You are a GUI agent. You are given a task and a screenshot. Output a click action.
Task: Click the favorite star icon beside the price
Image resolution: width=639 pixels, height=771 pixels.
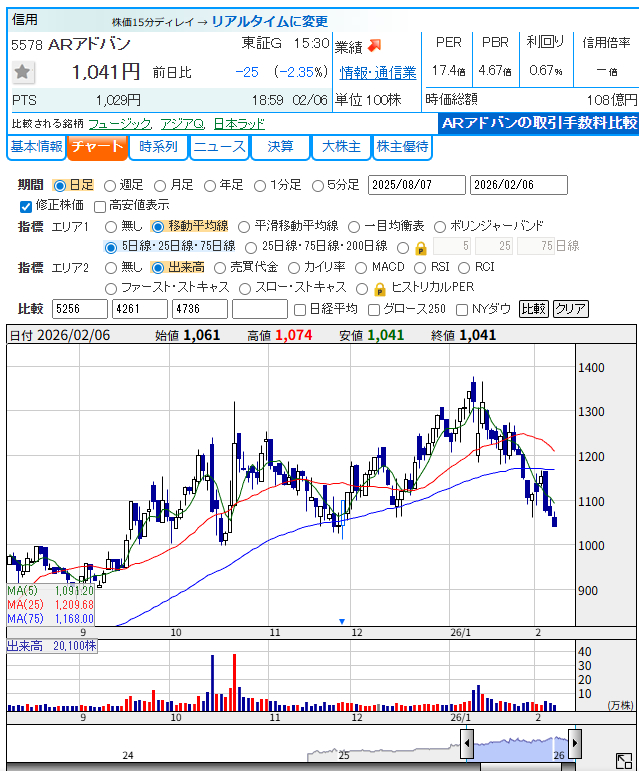click(24, 72)
